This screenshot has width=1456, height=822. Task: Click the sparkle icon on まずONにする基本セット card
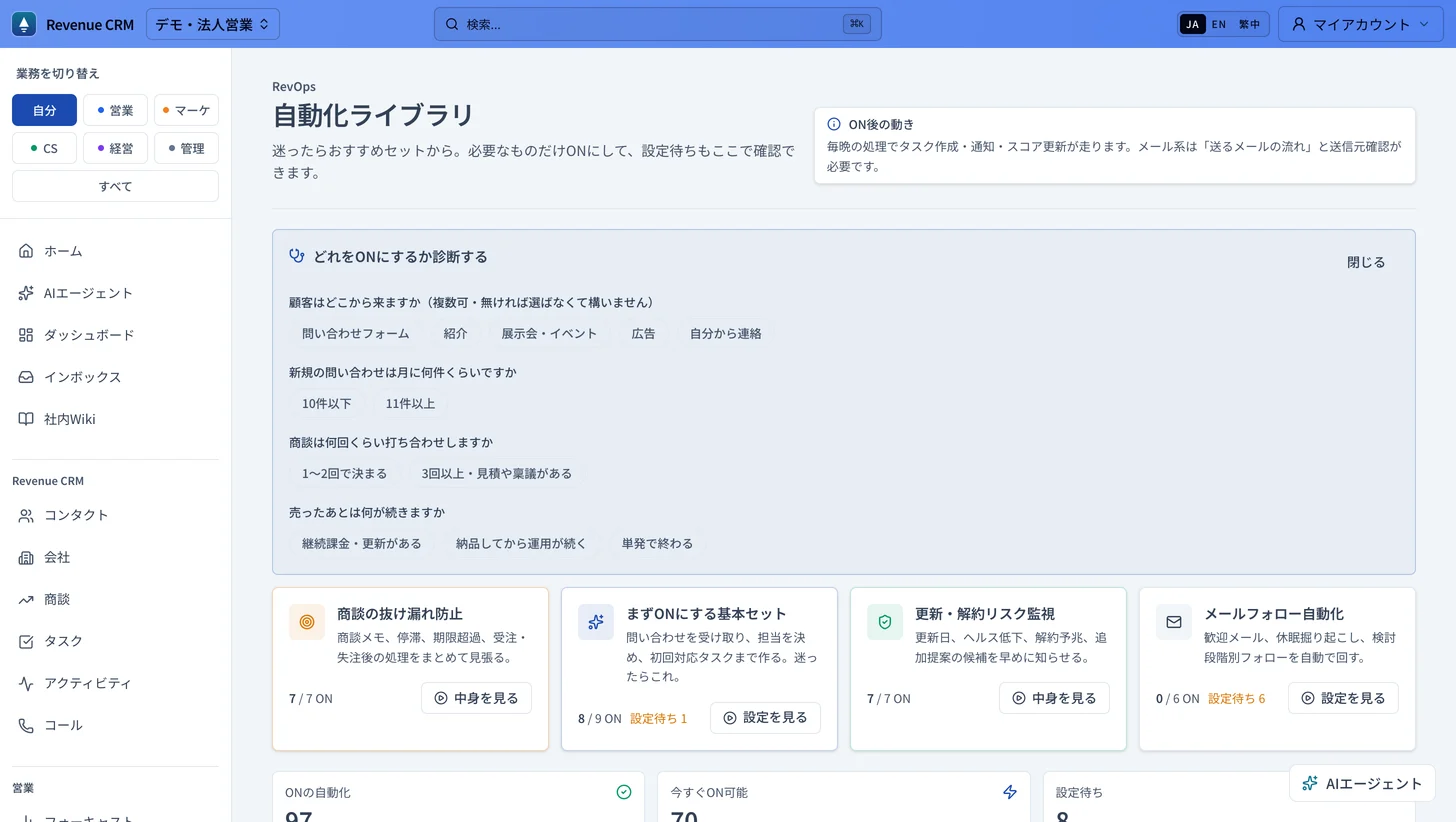click(x=596, y=622)
